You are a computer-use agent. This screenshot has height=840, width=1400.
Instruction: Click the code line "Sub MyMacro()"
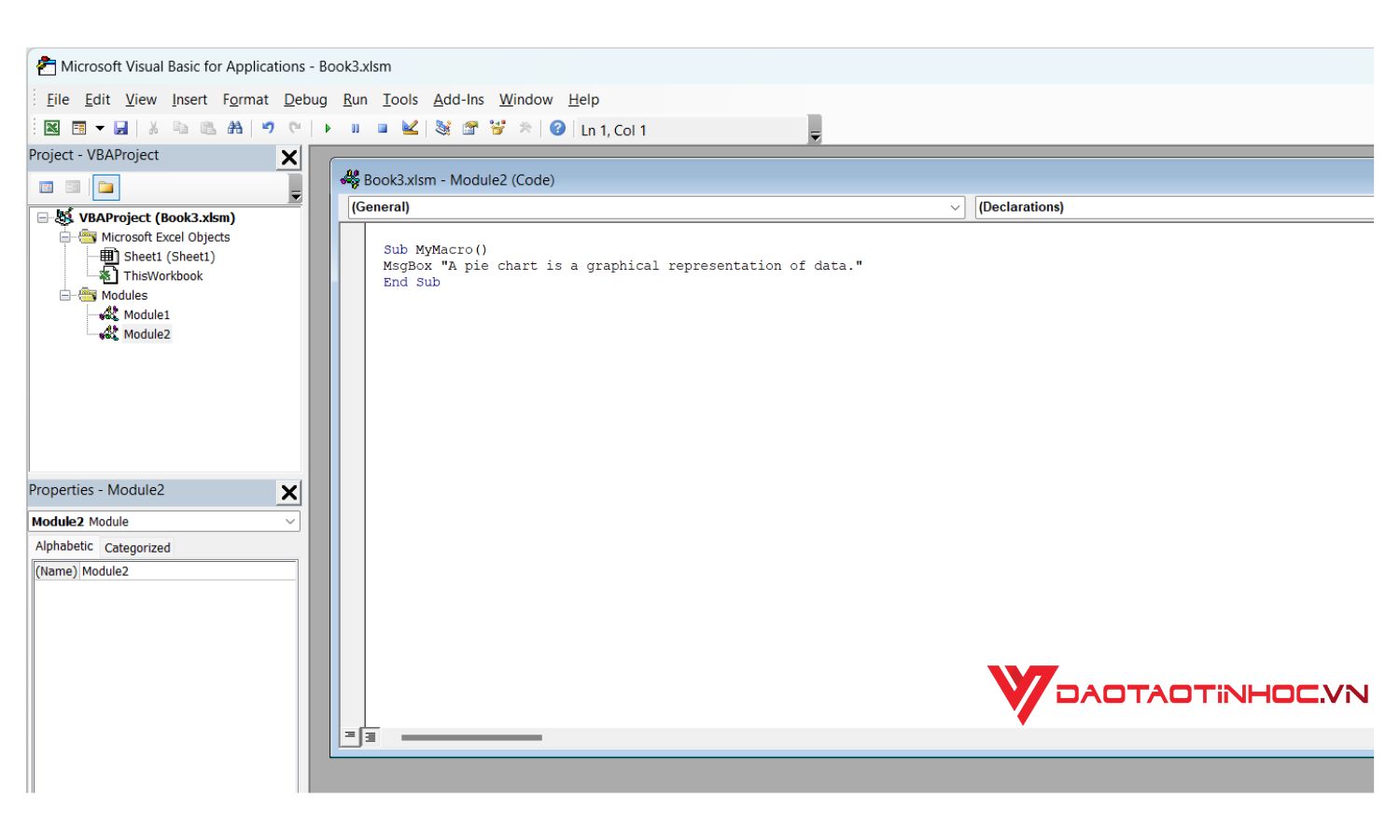pyautogui.click(x=435, y=249)
